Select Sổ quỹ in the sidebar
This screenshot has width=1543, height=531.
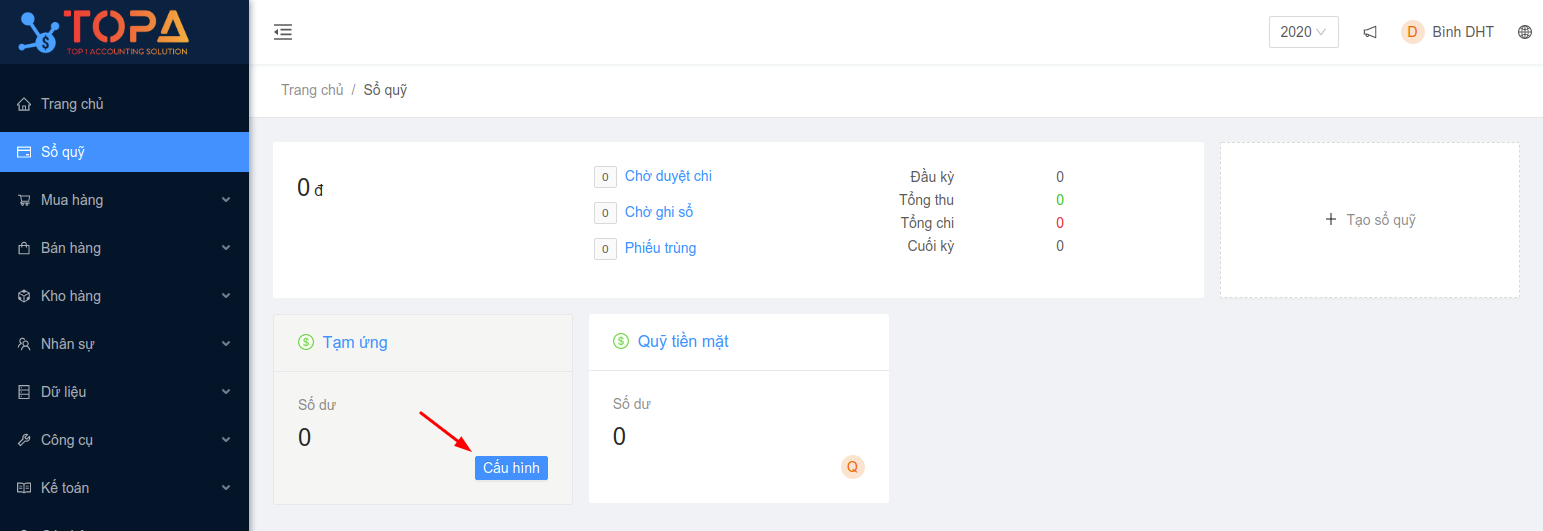pyautogui.click(x=63, y=152)
